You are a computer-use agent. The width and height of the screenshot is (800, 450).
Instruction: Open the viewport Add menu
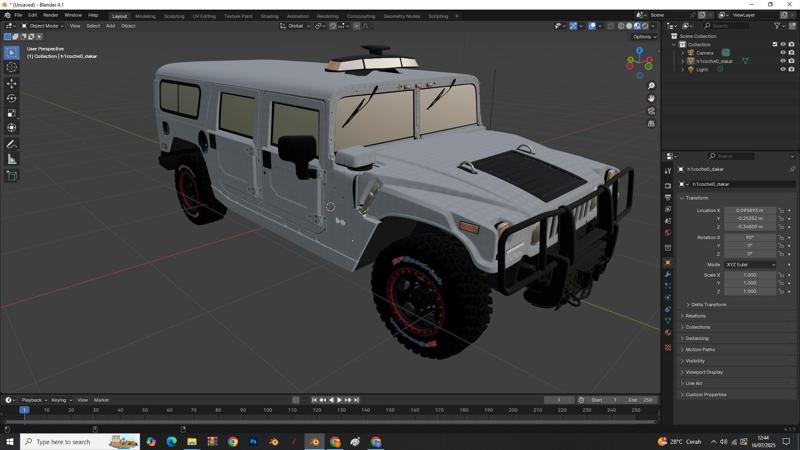tap(110, 26)
